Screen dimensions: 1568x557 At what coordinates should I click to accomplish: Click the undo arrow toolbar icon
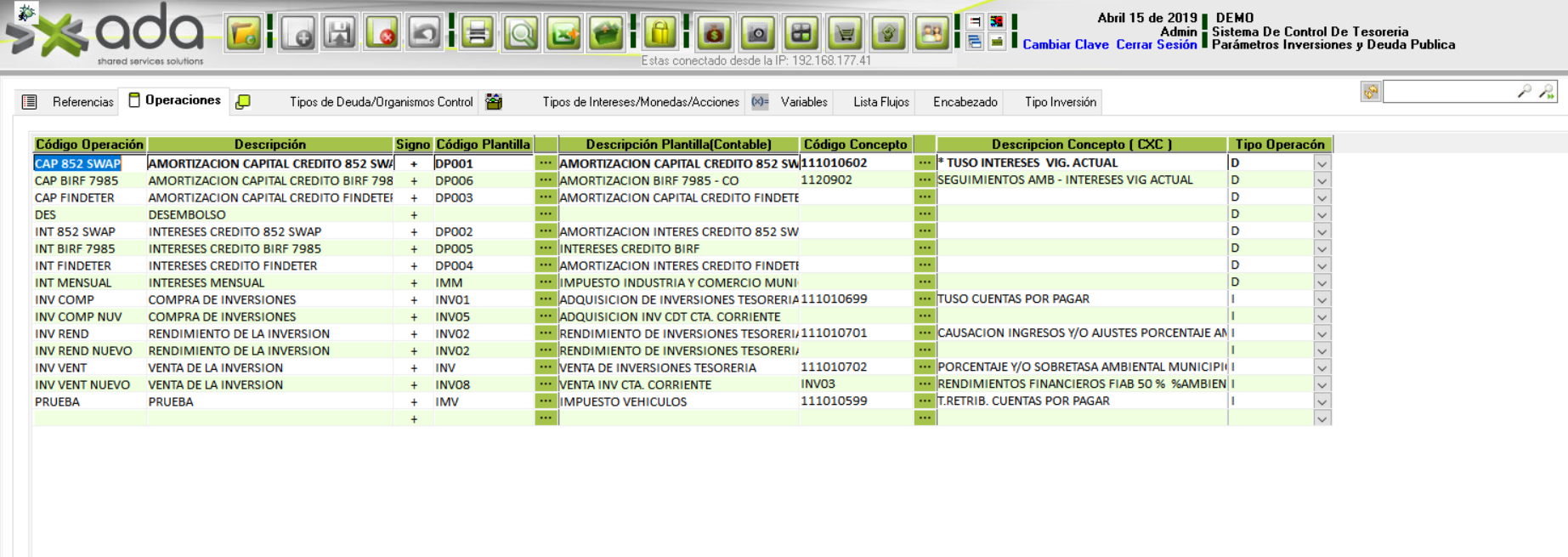pos(424,34)
